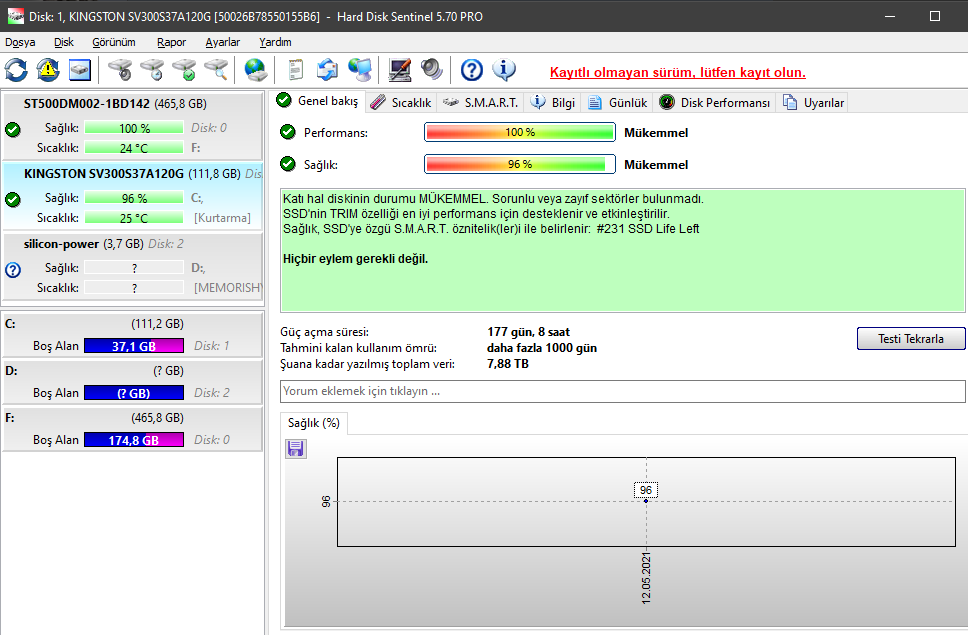Click the monitor with screwdriver configuration icon
This screenshot has width=968, height=635.
(x=399, y=70)
